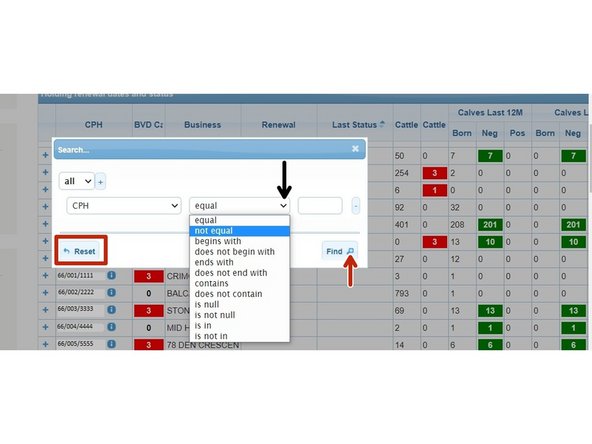The image size is (592, 444).
Task: Click the CPH column header
Action: pyautogui.click(x=94, y=125)
